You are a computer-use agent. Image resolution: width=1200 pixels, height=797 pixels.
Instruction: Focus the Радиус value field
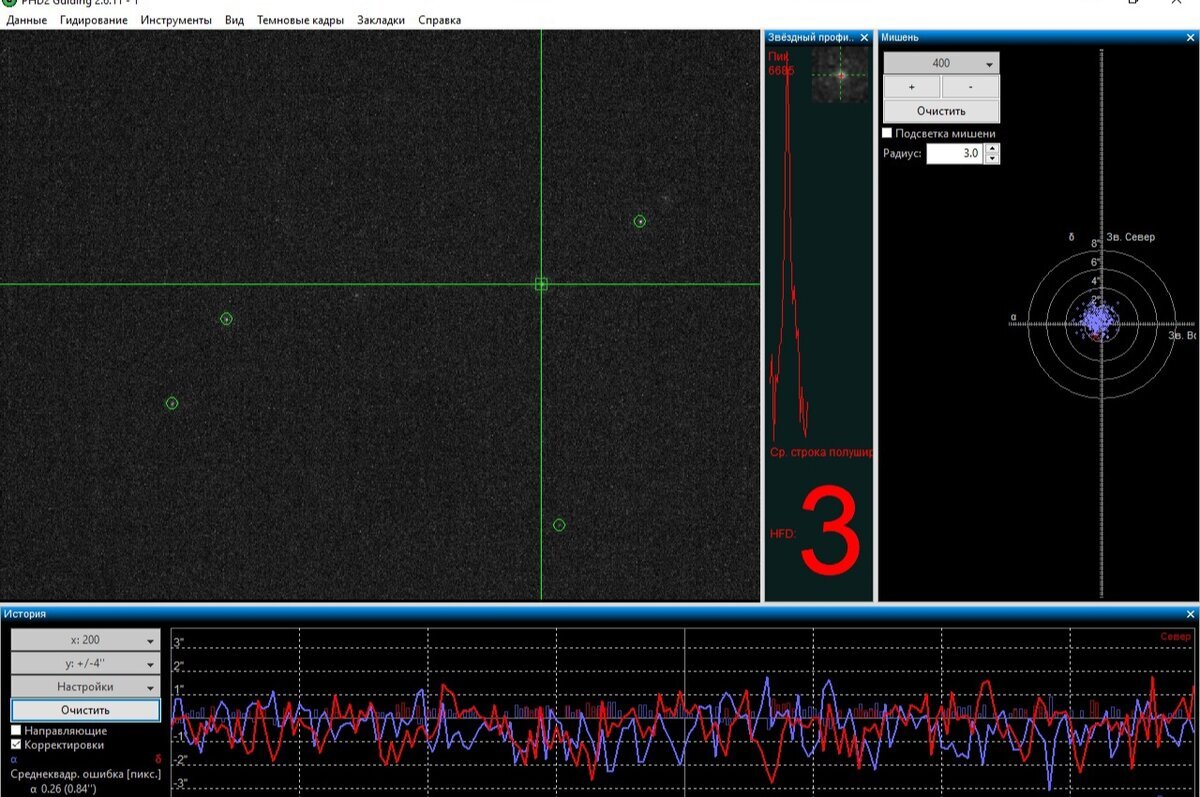coord(955,154)
